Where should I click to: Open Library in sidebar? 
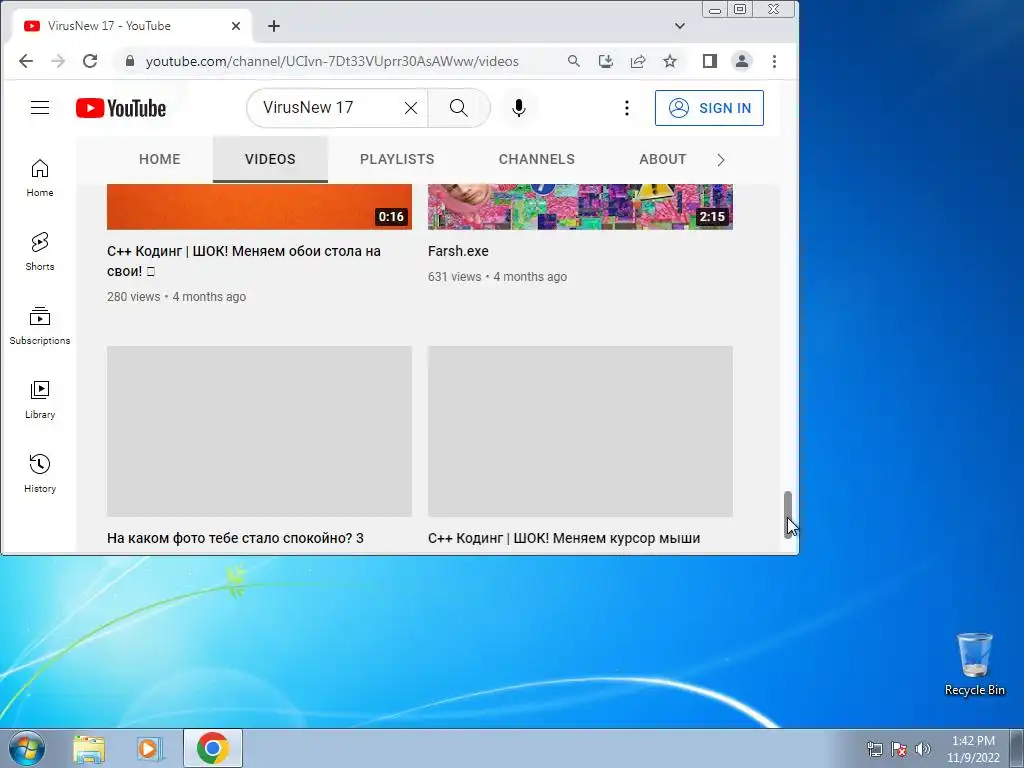40,399
